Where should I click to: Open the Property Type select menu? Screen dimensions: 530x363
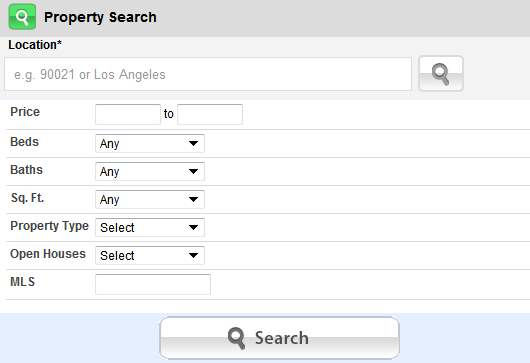(x=150, y=227)
